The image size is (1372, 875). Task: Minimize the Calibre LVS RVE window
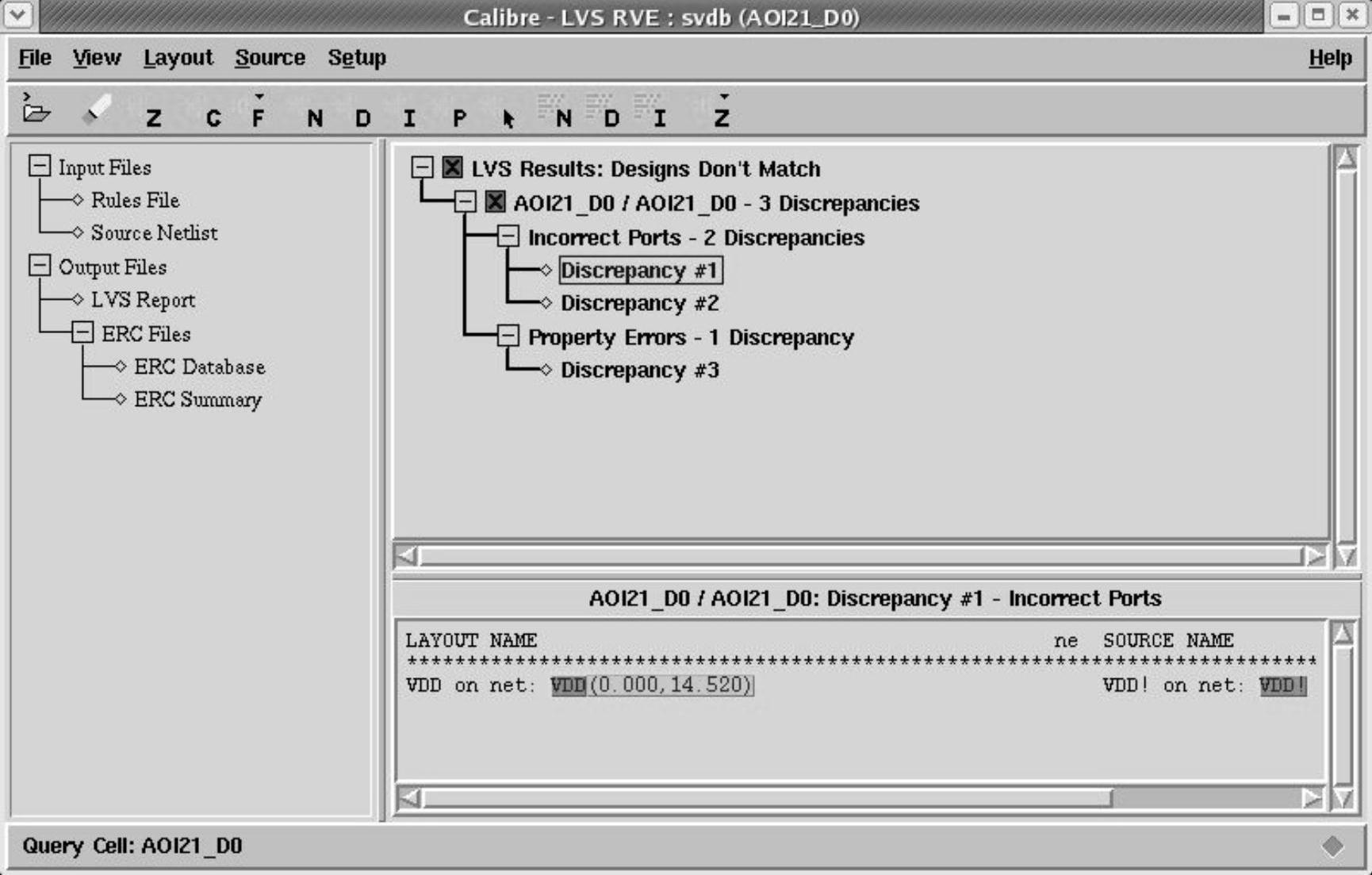1284,15
